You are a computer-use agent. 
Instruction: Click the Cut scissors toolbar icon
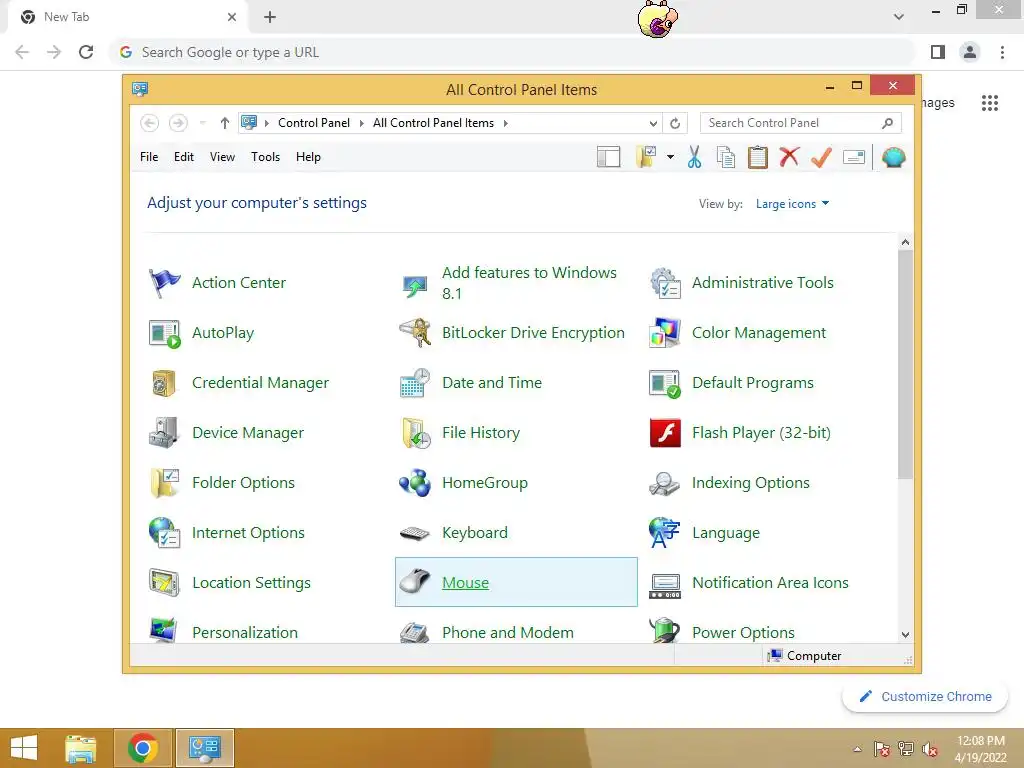[x=694, y=157]
